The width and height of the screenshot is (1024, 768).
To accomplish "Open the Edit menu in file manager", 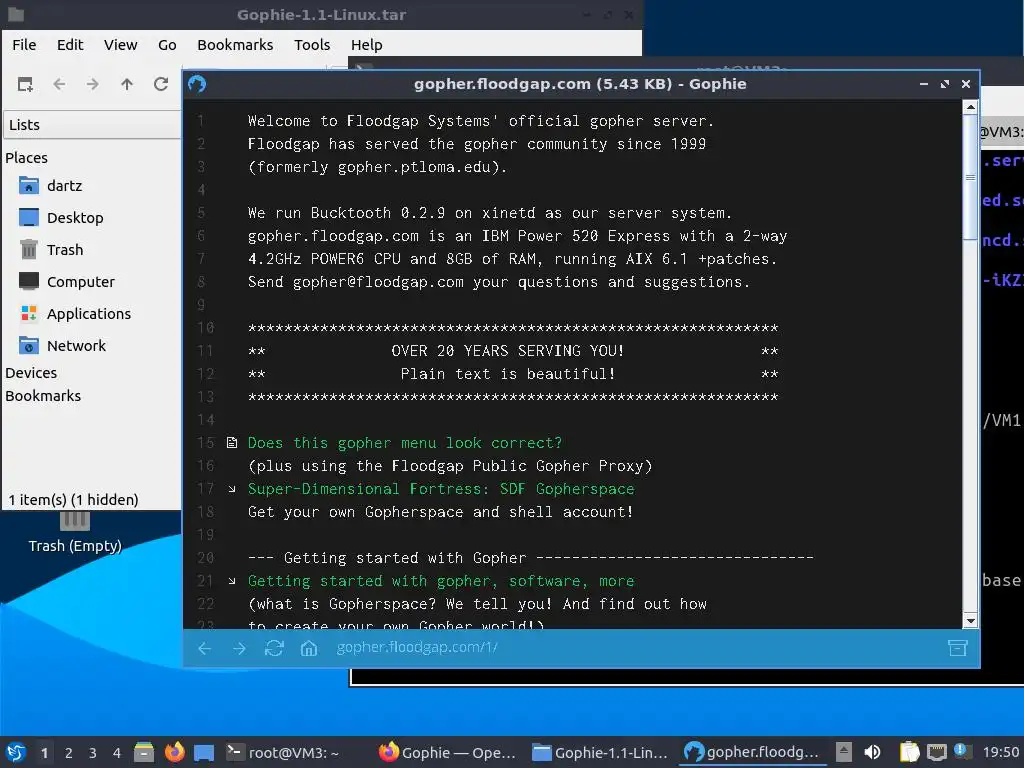I will [70, 44].
